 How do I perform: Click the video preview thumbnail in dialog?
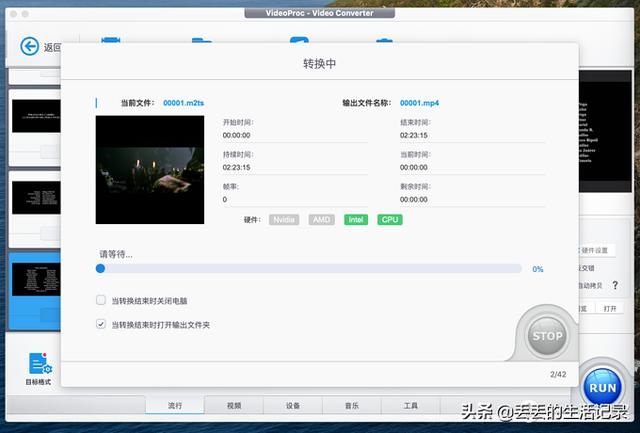(x=150, y=170)
